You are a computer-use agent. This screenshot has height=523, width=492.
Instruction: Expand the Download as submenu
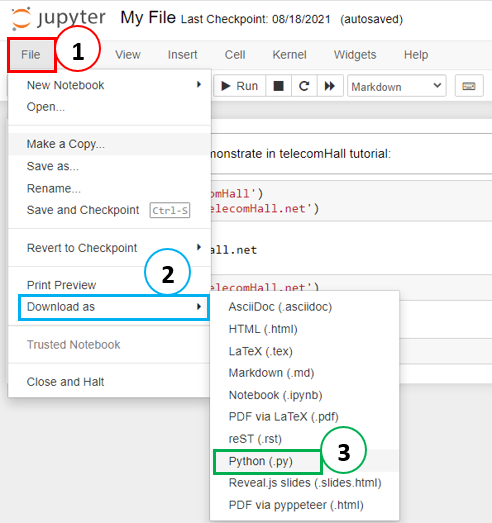pos(113,307)
